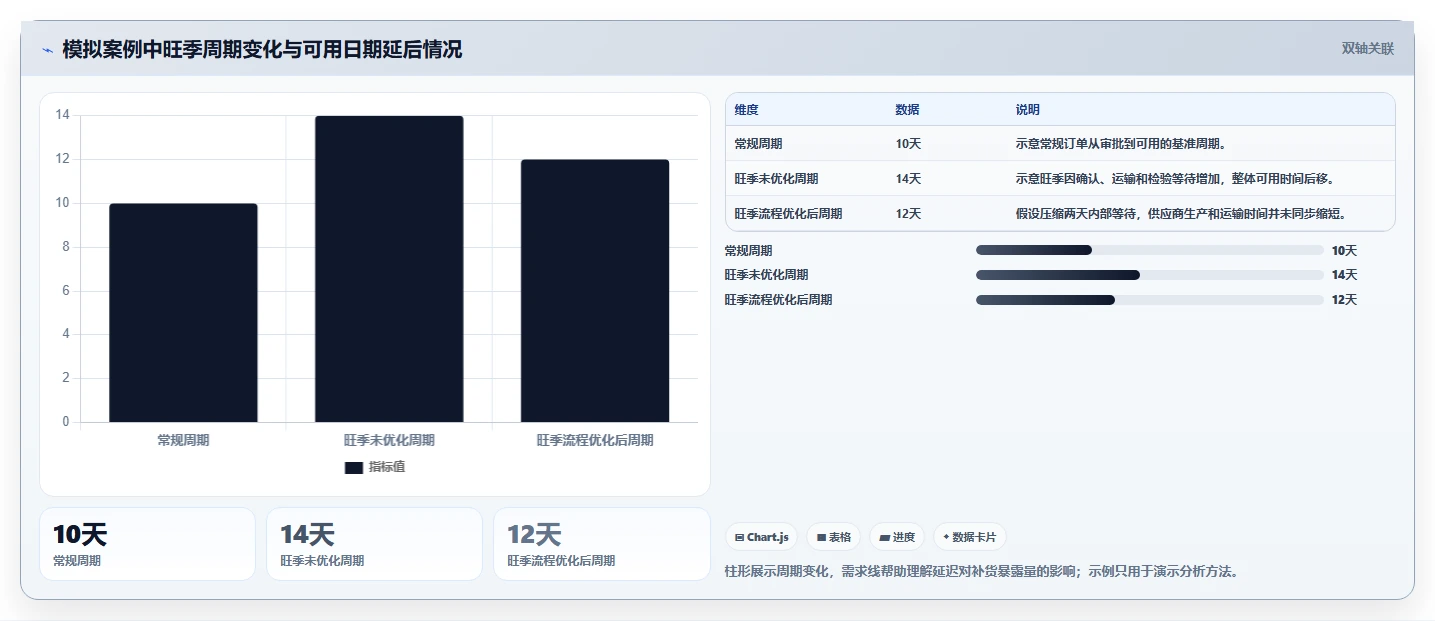This screenshot has width=1435, height=621.
Task: Click description starting 示意常规订单
Action: click(x=1121, y=144)
